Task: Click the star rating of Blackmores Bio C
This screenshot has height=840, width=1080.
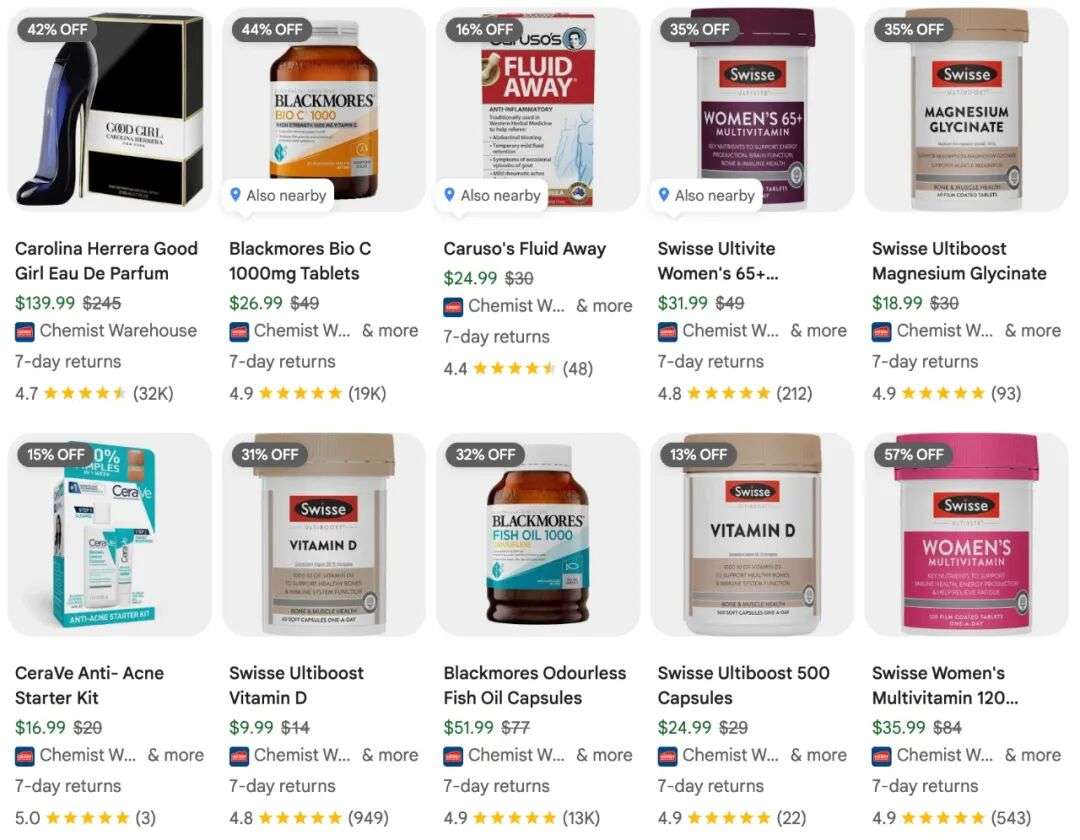Action: click(x=300, y=393)
